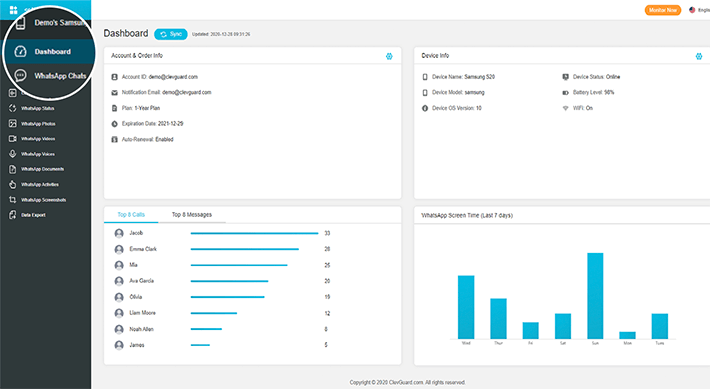710x389 pixels.
Task: Open the WhatsApp Photos sidebar icon
Action: pyautogui.click(x=13, y=124)
